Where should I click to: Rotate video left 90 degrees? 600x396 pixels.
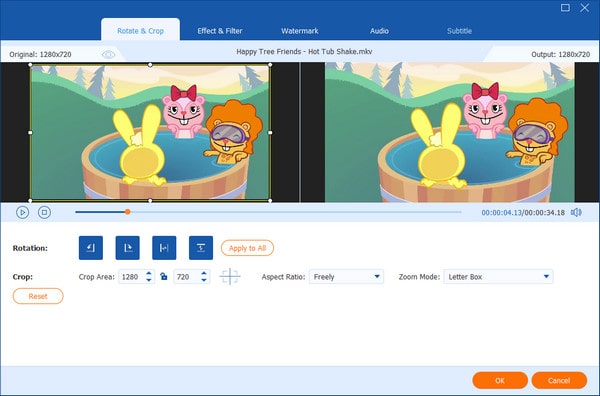91,248
